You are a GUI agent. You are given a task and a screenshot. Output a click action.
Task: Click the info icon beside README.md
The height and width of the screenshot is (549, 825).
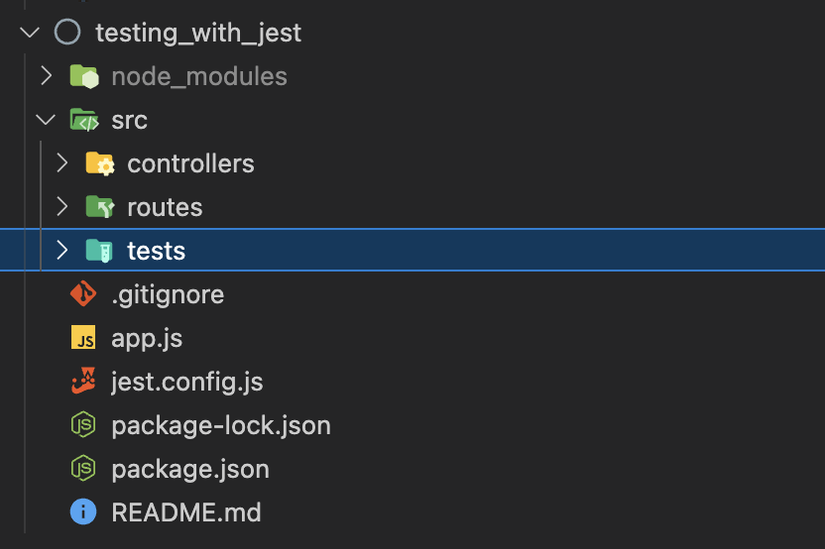click(83, 512)
